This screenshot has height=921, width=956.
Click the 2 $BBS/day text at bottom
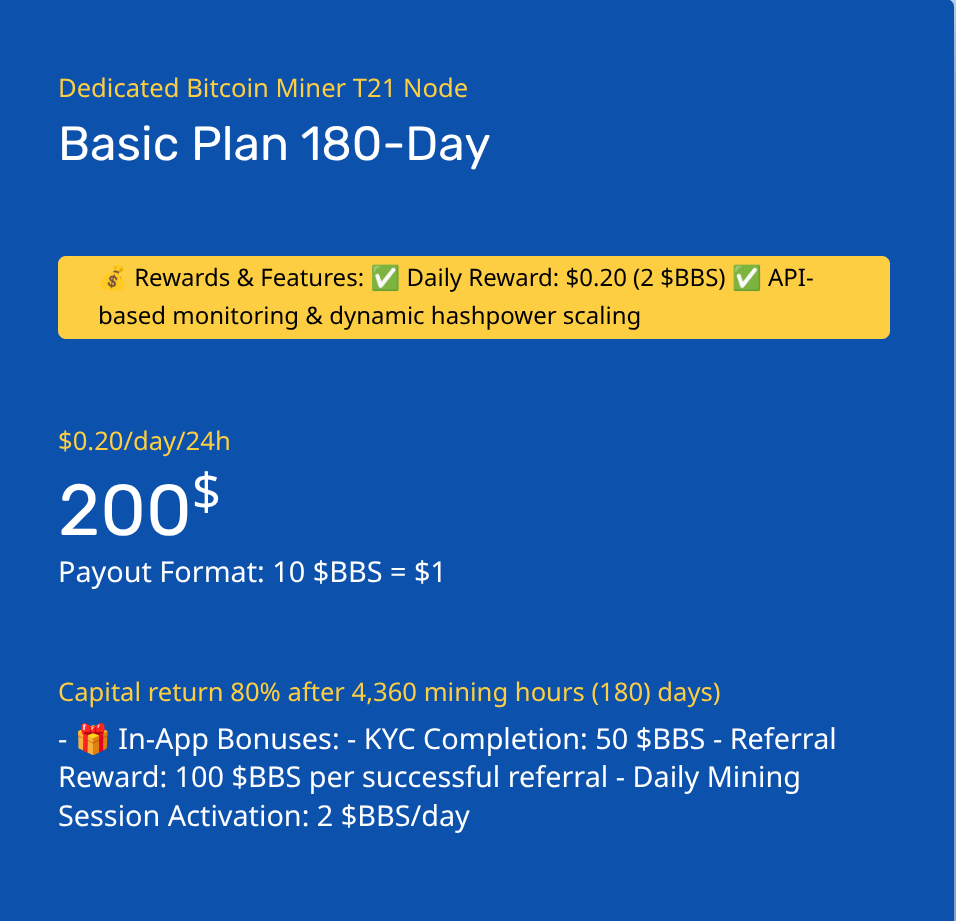coord(393,816)
